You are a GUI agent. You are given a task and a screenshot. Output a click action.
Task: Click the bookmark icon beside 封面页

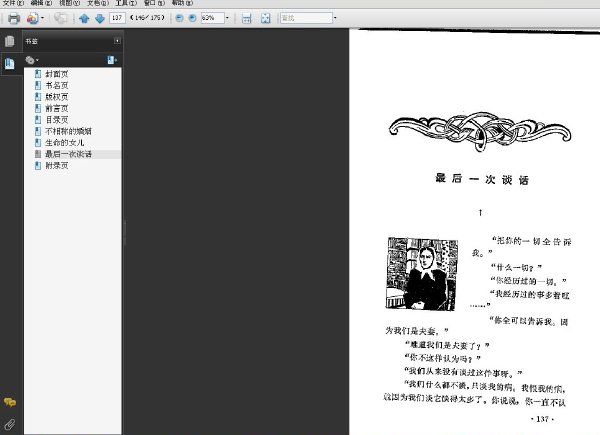click(38, 74)
